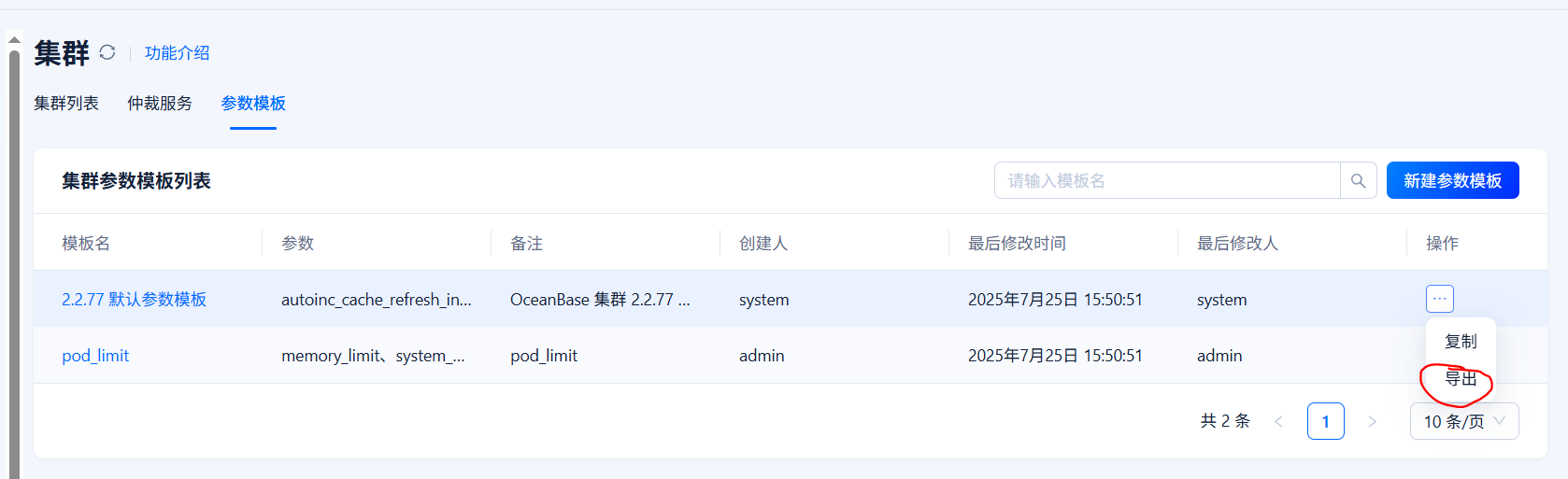Screen dimensions: 1568x479
Task: Switch to the 集群列表 tab
Action: tap(66, 104)
